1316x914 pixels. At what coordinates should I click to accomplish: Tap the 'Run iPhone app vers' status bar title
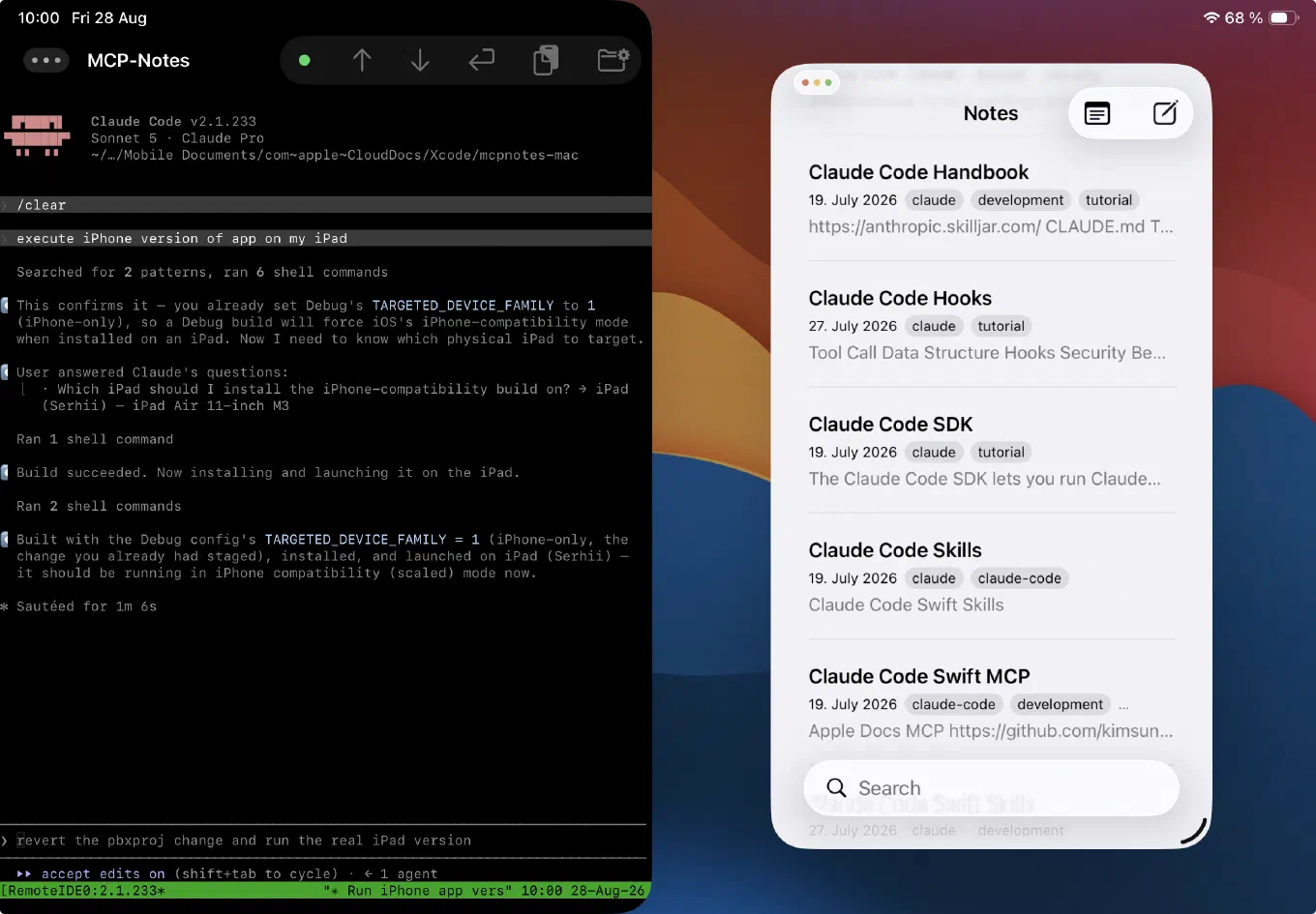(416, 891)
